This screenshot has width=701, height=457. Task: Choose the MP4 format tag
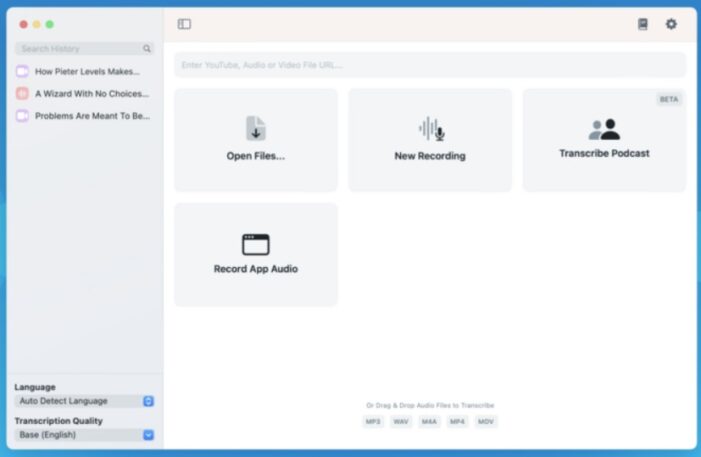click(457, 422)
